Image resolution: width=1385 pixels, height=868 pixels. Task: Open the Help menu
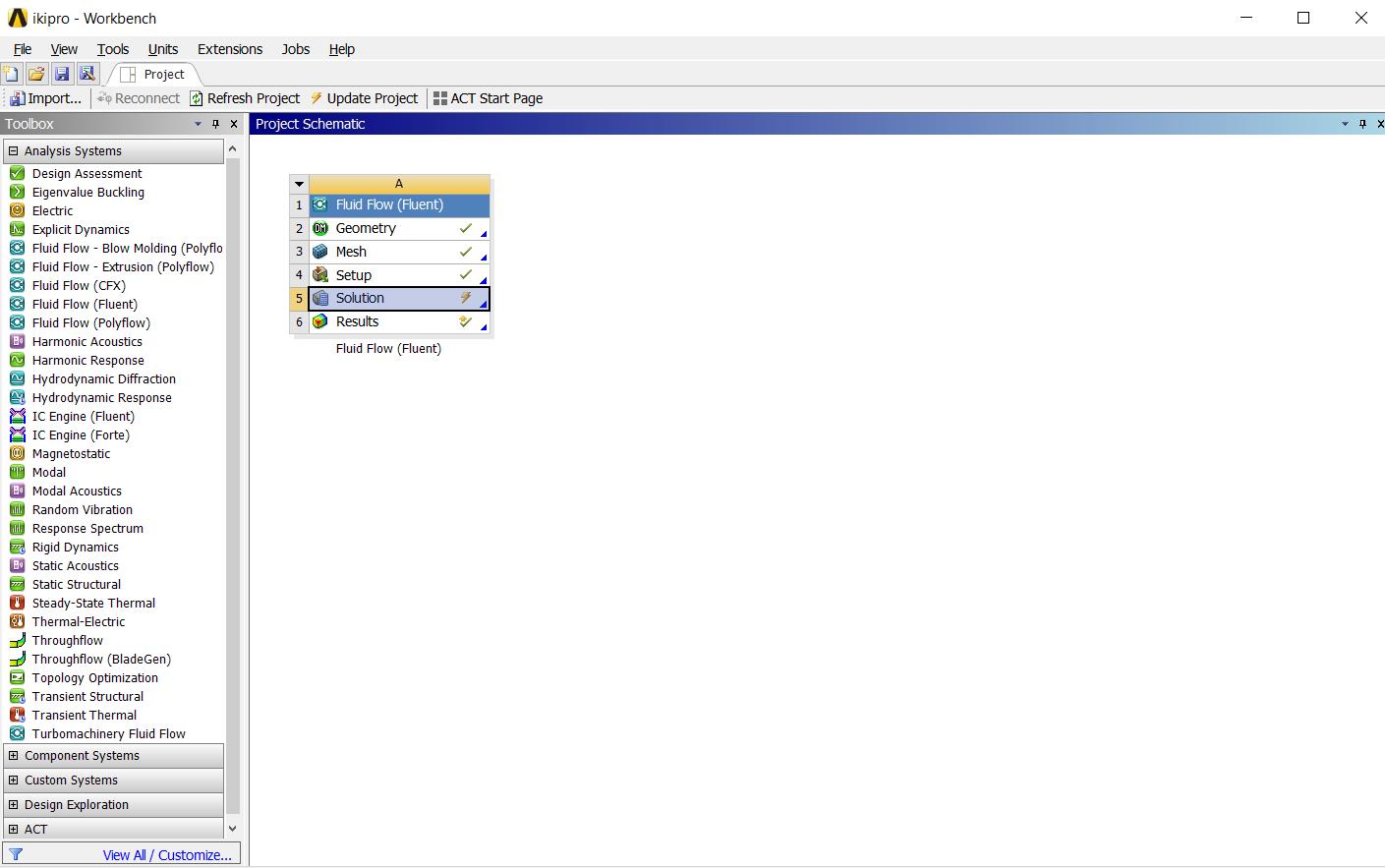pyautogui.click(x=342, y=49)
